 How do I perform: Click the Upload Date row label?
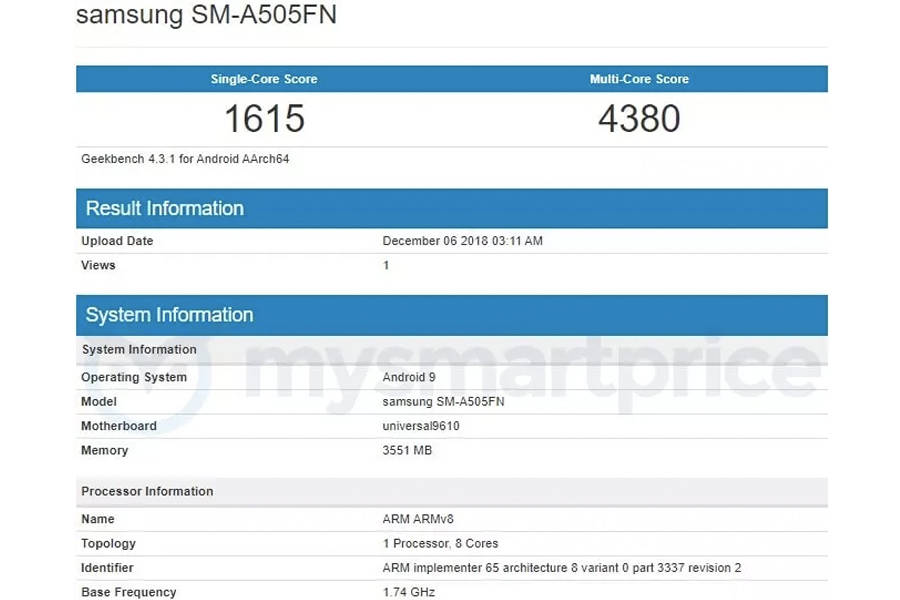tap(116, 241)
